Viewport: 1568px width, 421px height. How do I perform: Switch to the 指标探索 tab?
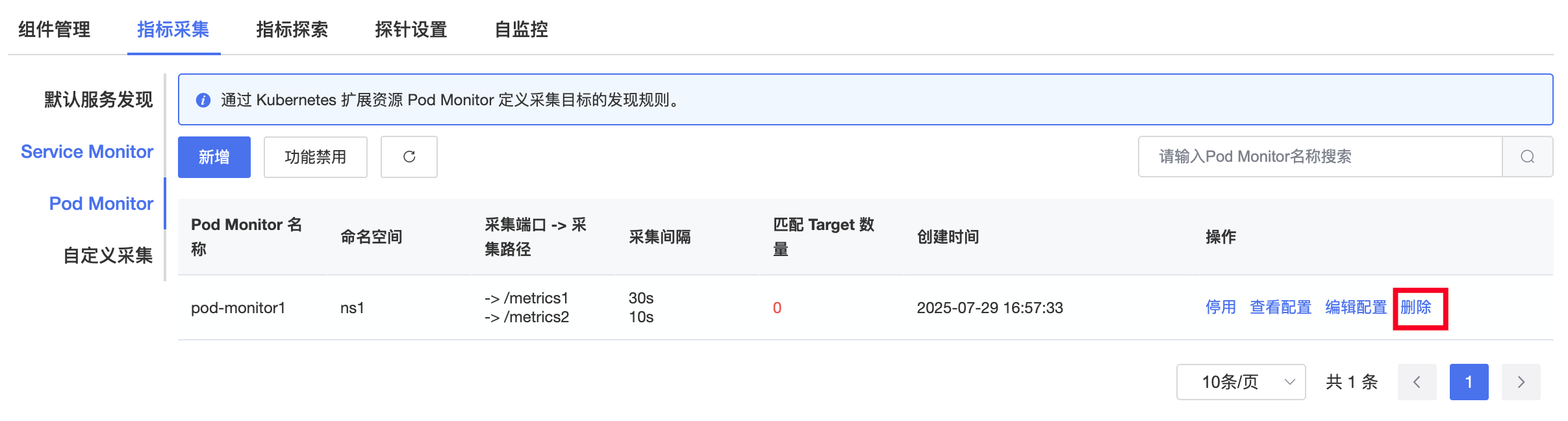pyautogui.click(x=292, y=29)
